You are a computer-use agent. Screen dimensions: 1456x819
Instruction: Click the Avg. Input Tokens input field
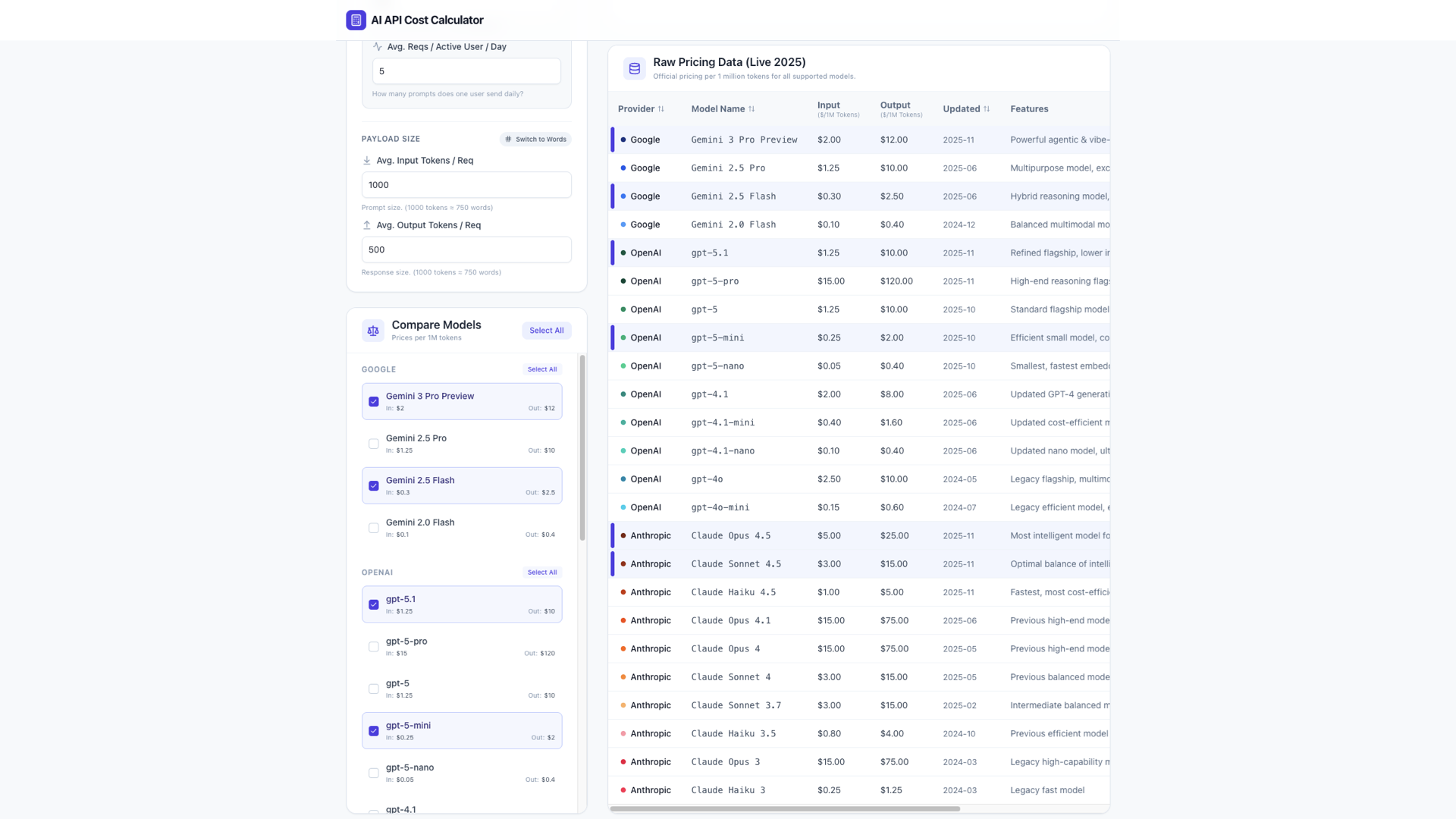click(466, 184)
